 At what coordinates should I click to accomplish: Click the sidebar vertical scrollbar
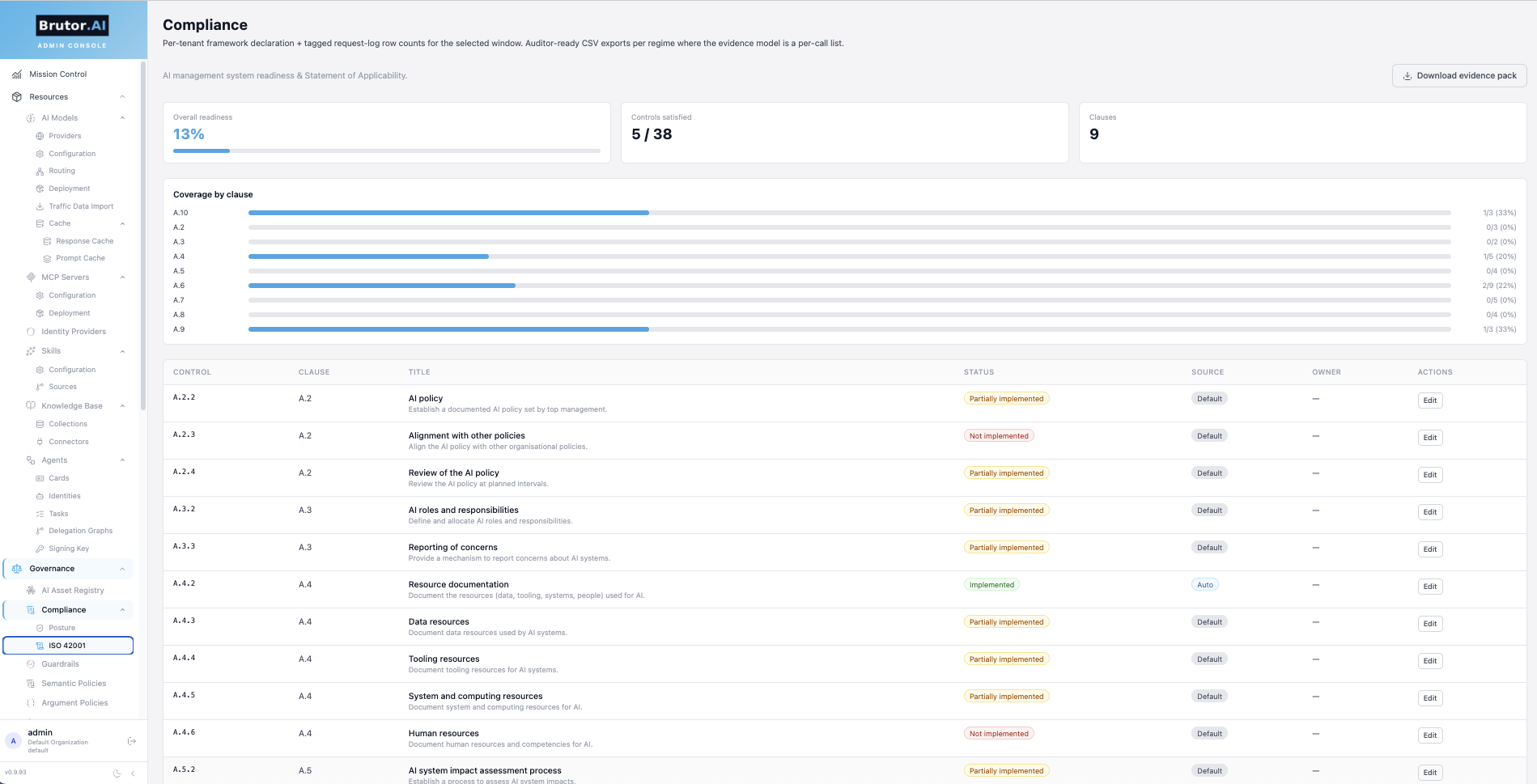143,235
